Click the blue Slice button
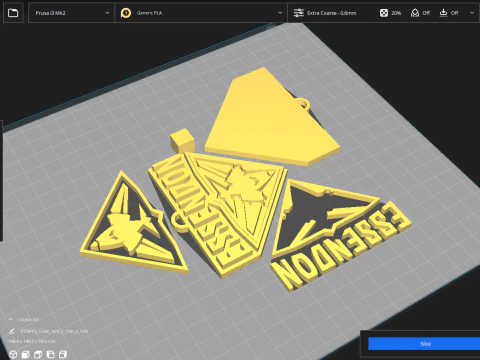The image size is (480, 360). 424,344
